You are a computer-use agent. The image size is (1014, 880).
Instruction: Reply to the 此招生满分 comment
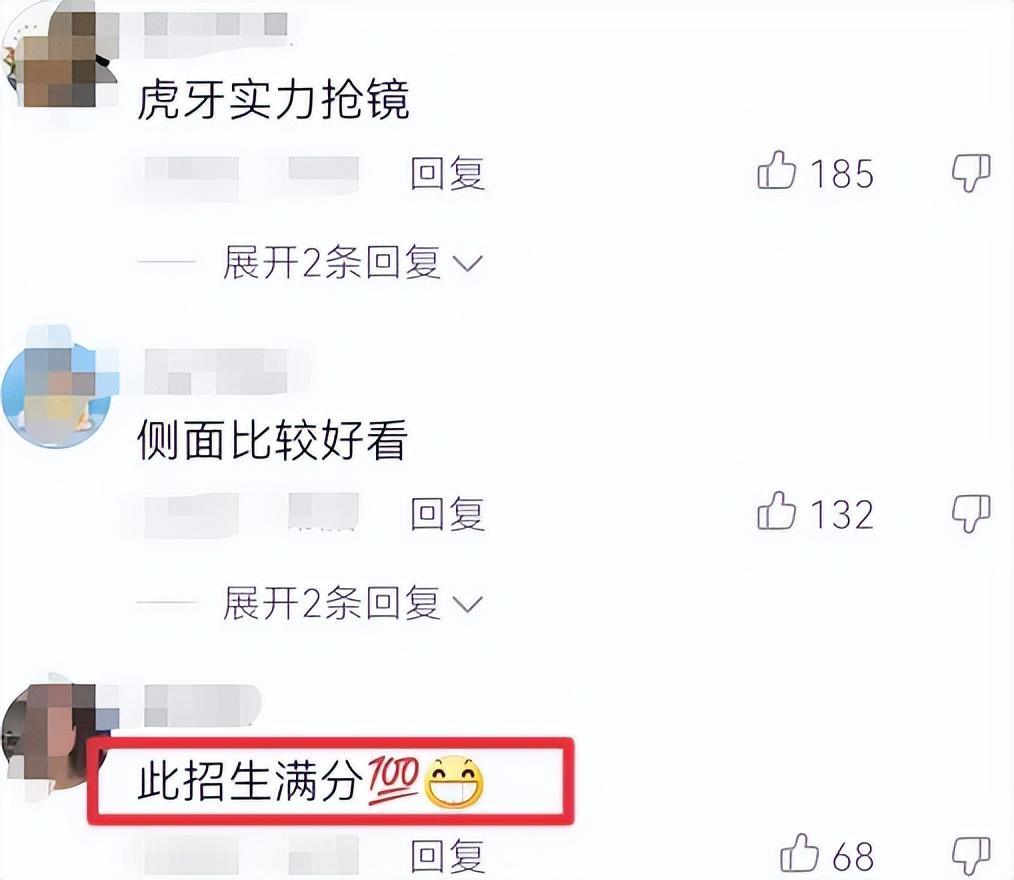[x=448, y=855]
